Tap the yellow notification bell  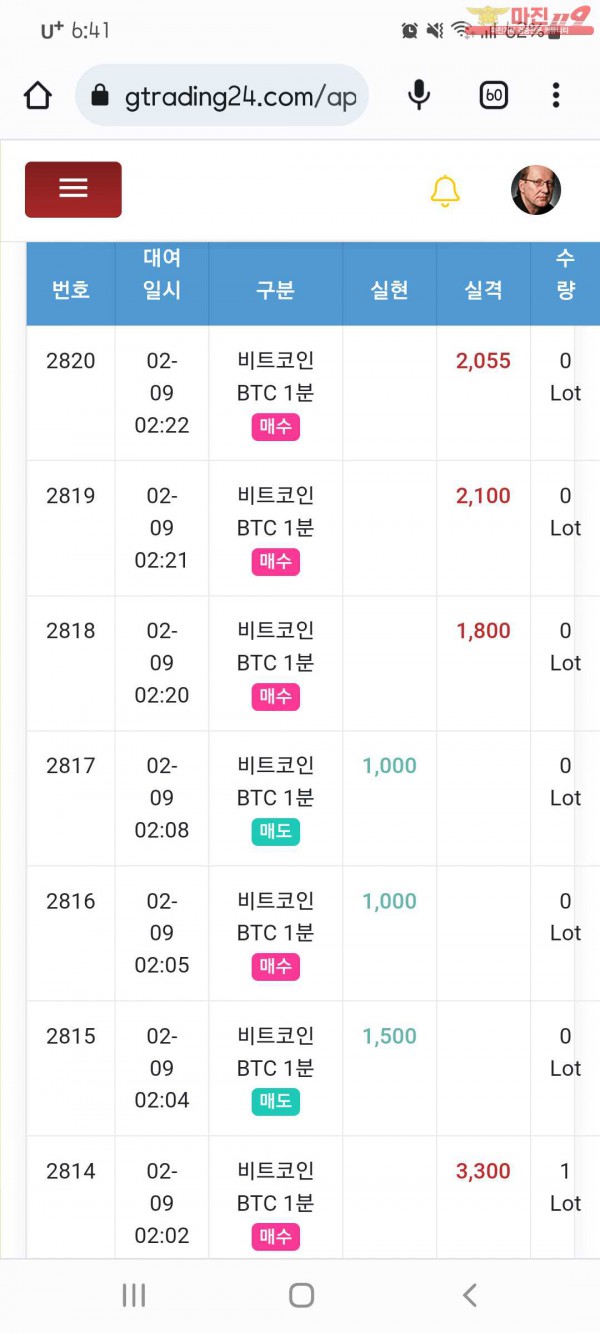tap(445, 190)
